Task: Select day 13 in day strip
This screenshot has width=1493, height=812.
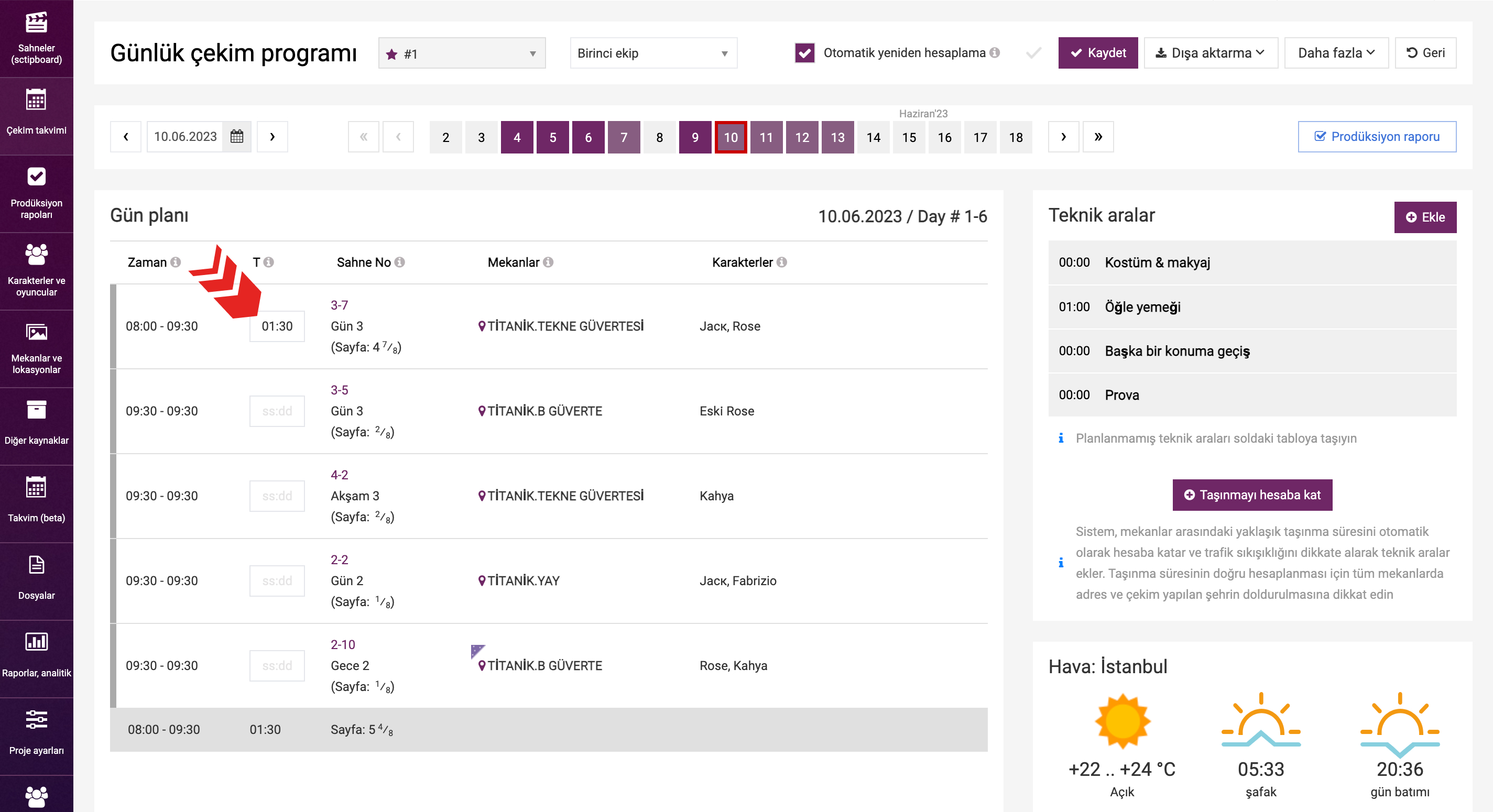Action: click(x=837, y=137)
